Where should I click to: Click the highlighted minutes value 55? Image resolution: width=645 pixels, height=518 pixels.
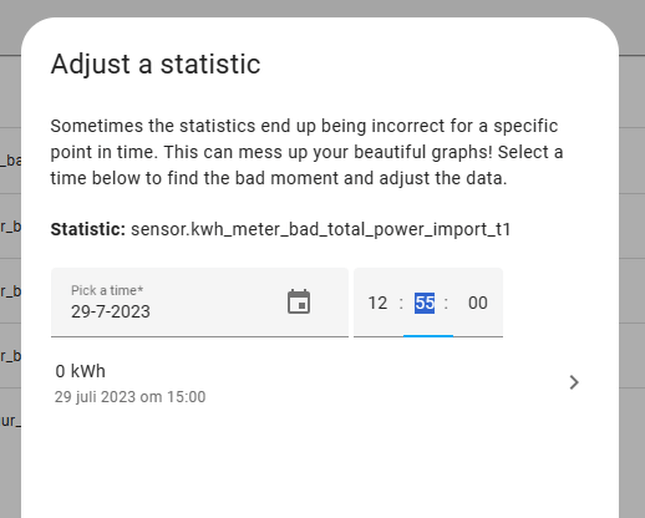pyautogui.click(x=424, y=303)
